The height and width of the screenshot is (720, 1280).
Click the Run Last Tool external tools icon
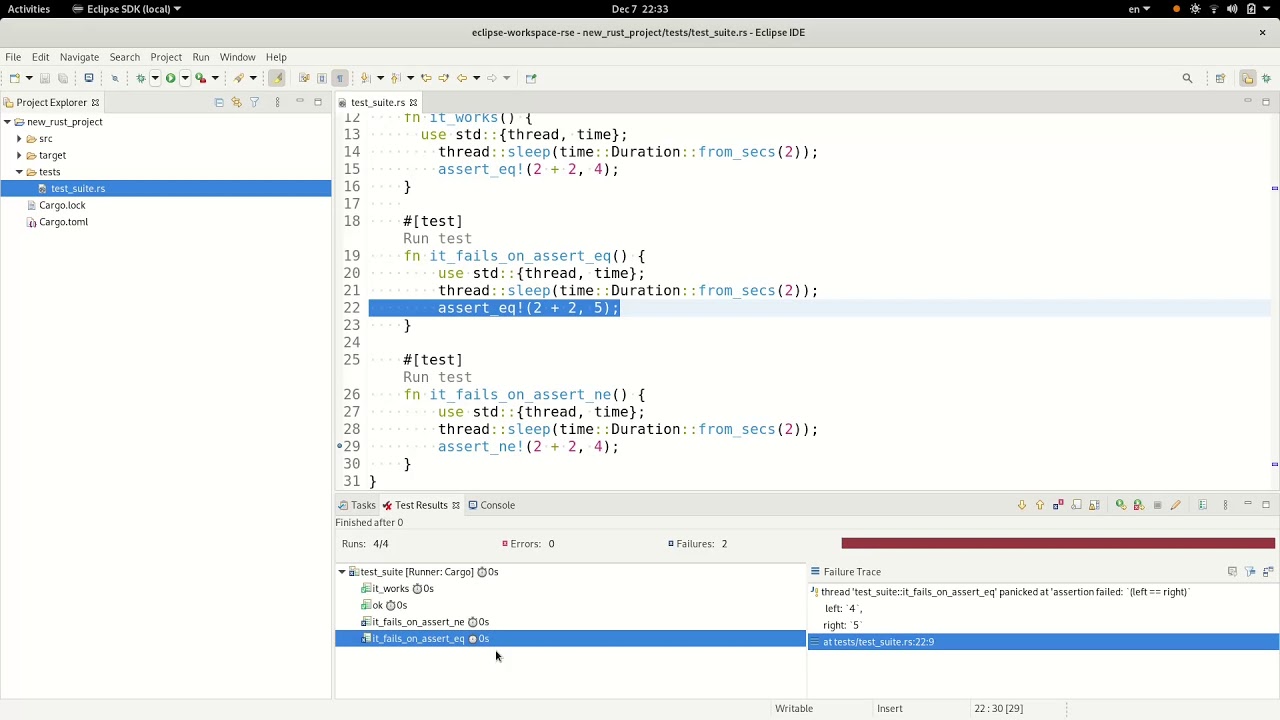click(x=201, y=78)
